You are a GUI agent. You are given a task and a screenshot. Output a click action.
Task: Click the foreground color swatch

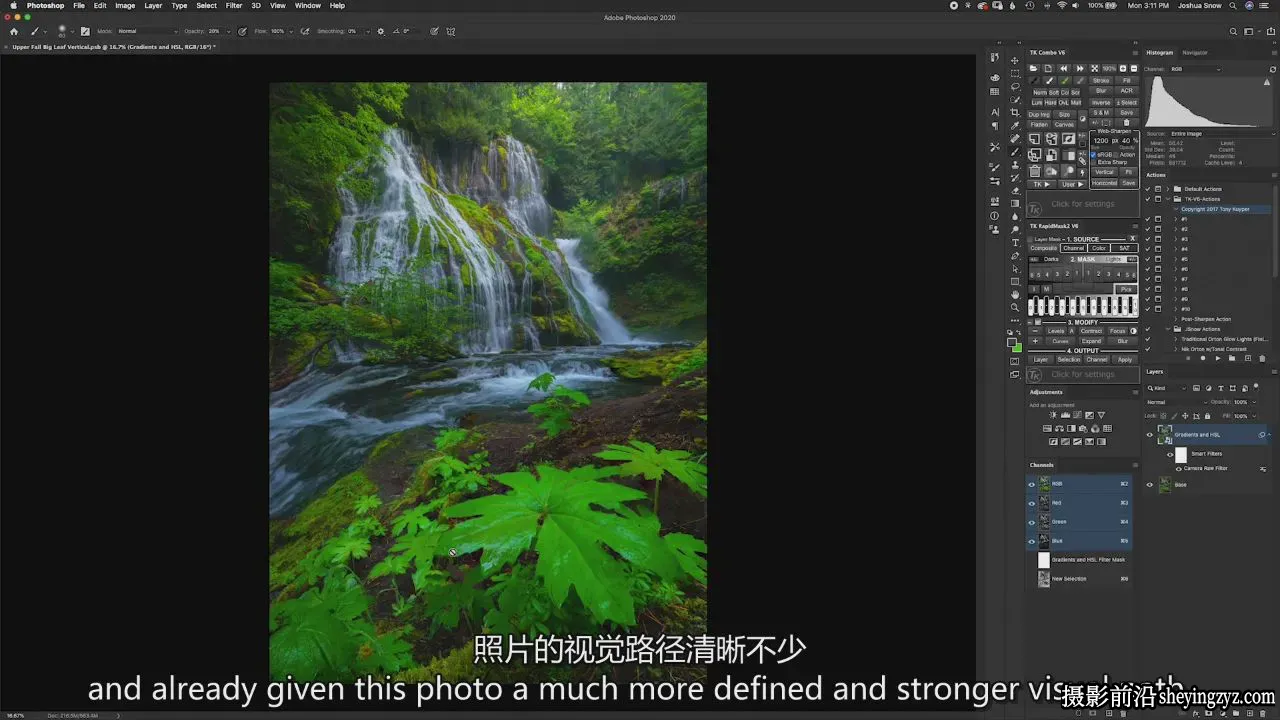tap(1011, 342)
